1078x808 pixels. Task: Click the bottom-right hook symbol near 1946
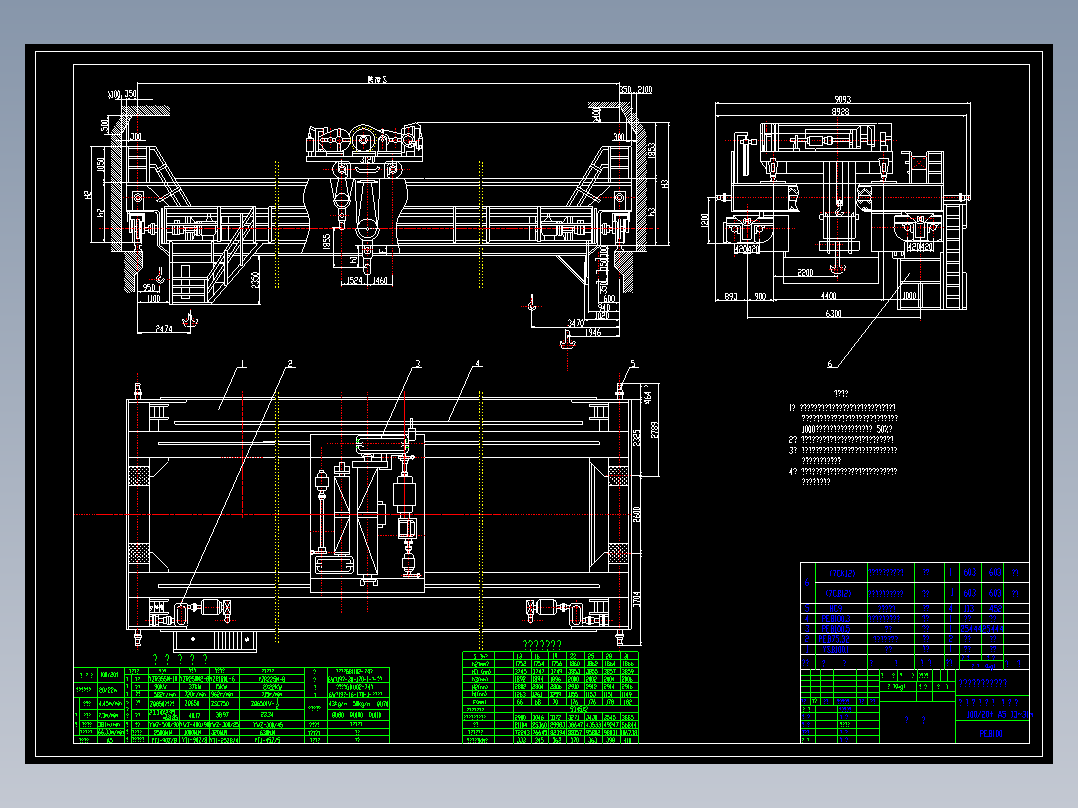(567, 340)
